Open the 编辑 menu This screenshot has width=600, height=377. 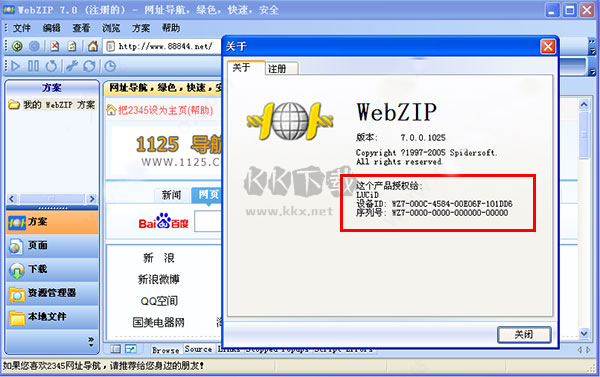coord(52,28)
